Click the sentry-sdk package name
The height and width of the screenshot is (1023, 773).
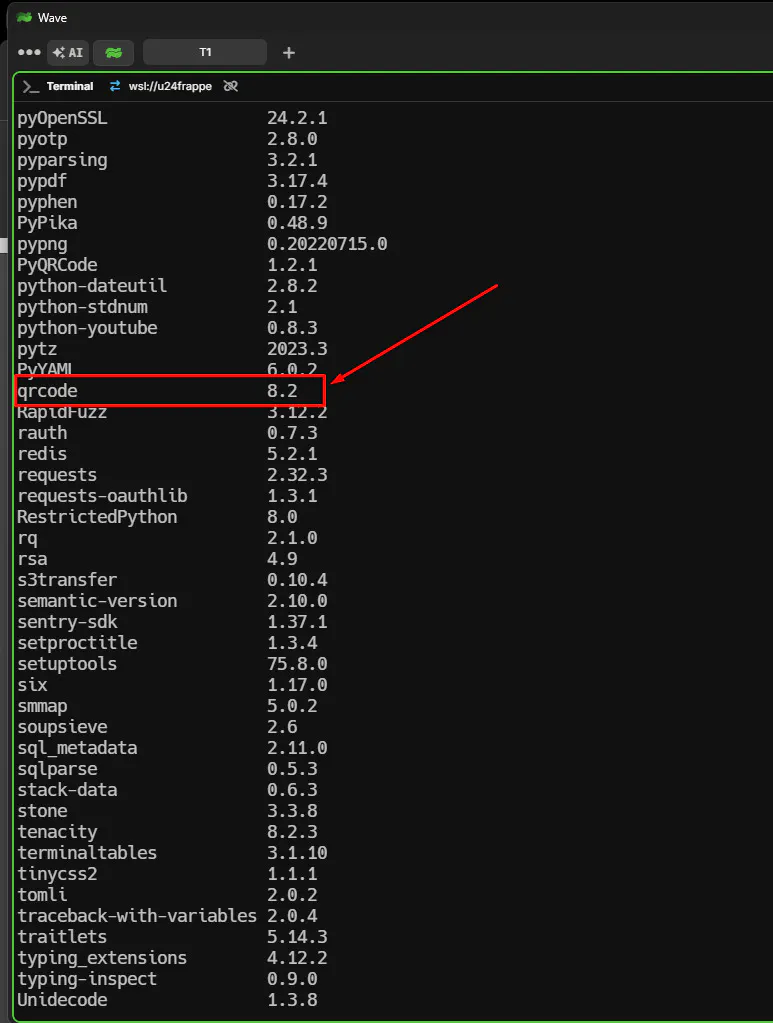67,622
